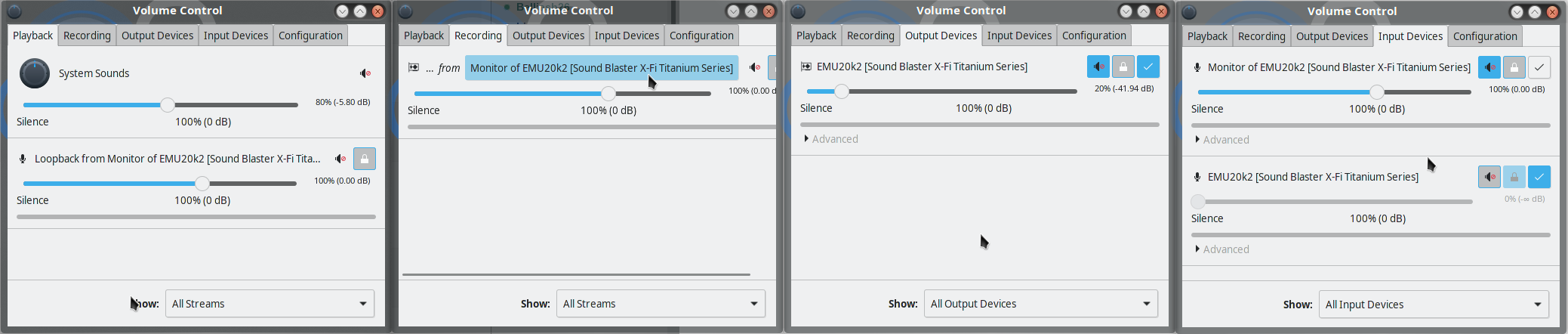Click window menu icon of third Volume Control

click(x=798, y=11)
